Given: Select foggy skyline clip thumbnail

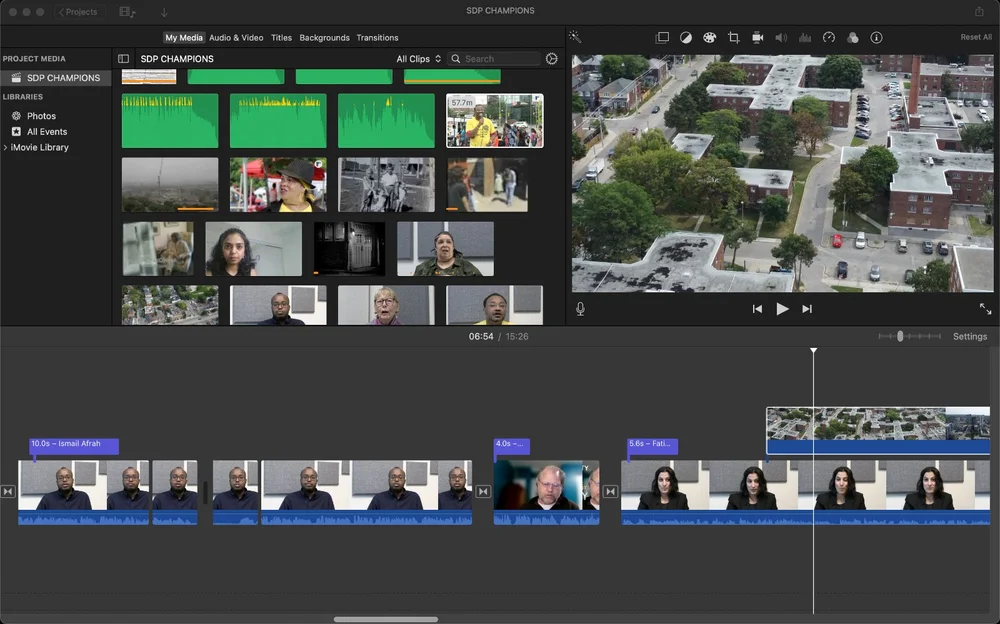Looking at the screenshot, I should (170, 184).
